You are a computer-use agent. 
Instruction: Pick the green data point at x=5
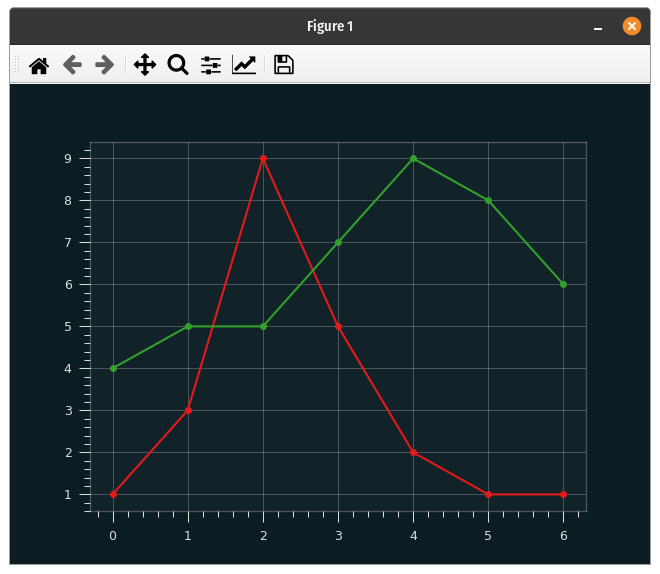488,200
